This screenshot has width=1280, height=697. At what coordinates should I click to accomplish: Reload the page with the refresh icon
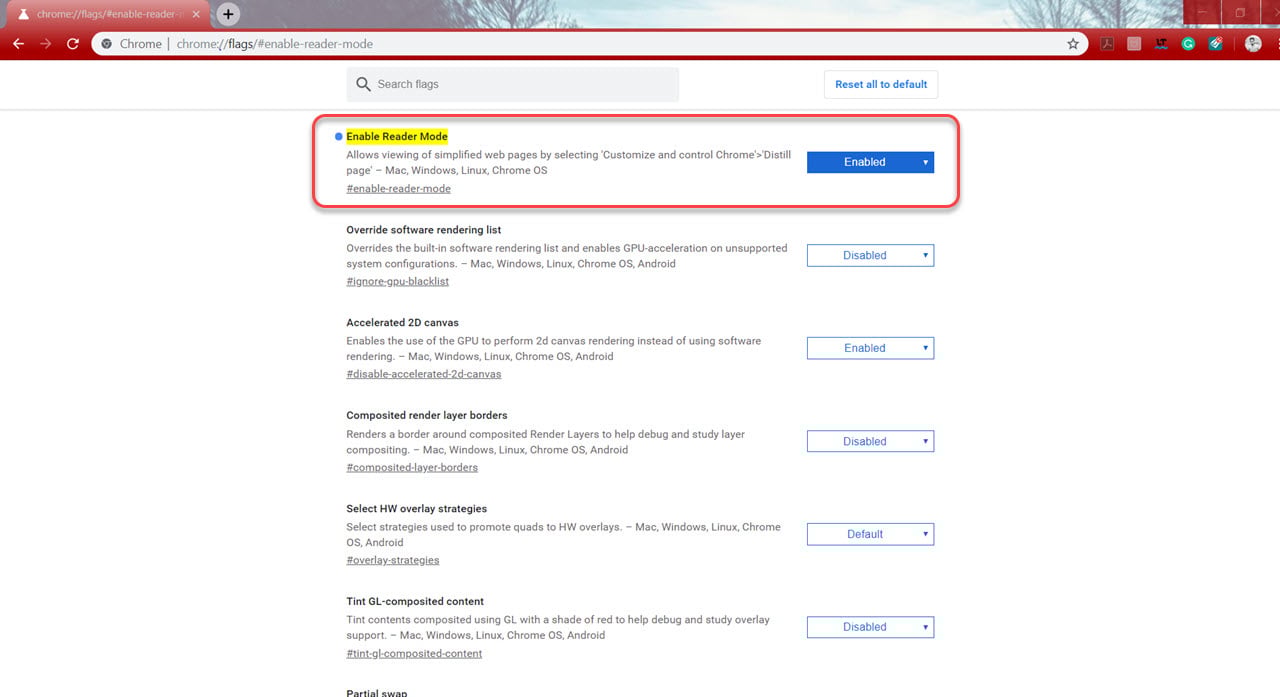click(x=73, y=44)
